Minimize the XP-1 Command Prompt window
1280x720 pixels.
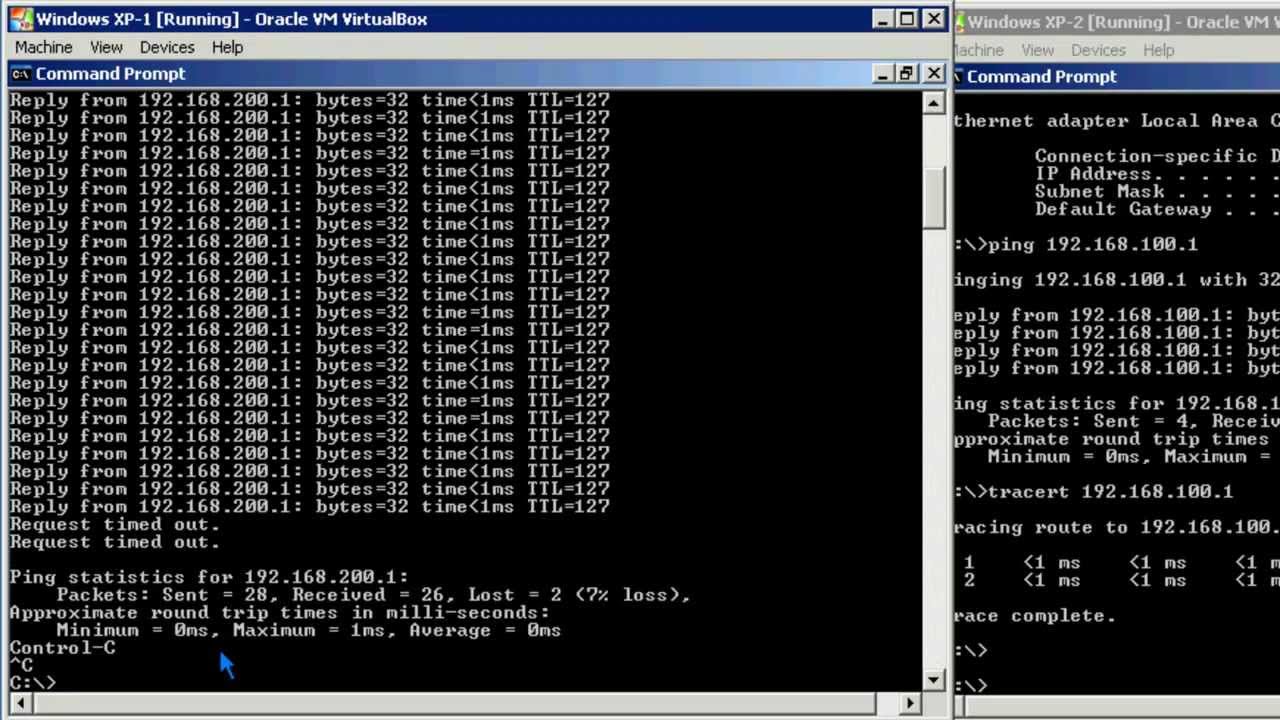(x=882, y=74)
